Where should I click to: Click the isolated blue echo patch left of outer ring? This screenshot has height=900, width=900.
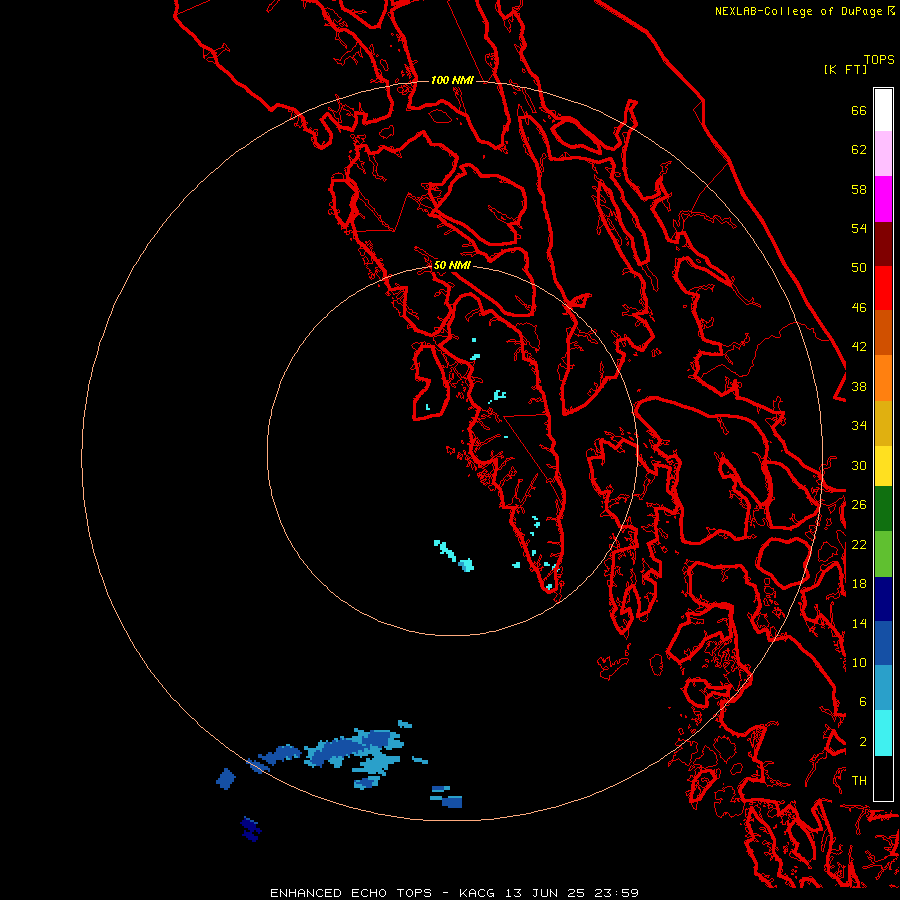tap(226, 779)
